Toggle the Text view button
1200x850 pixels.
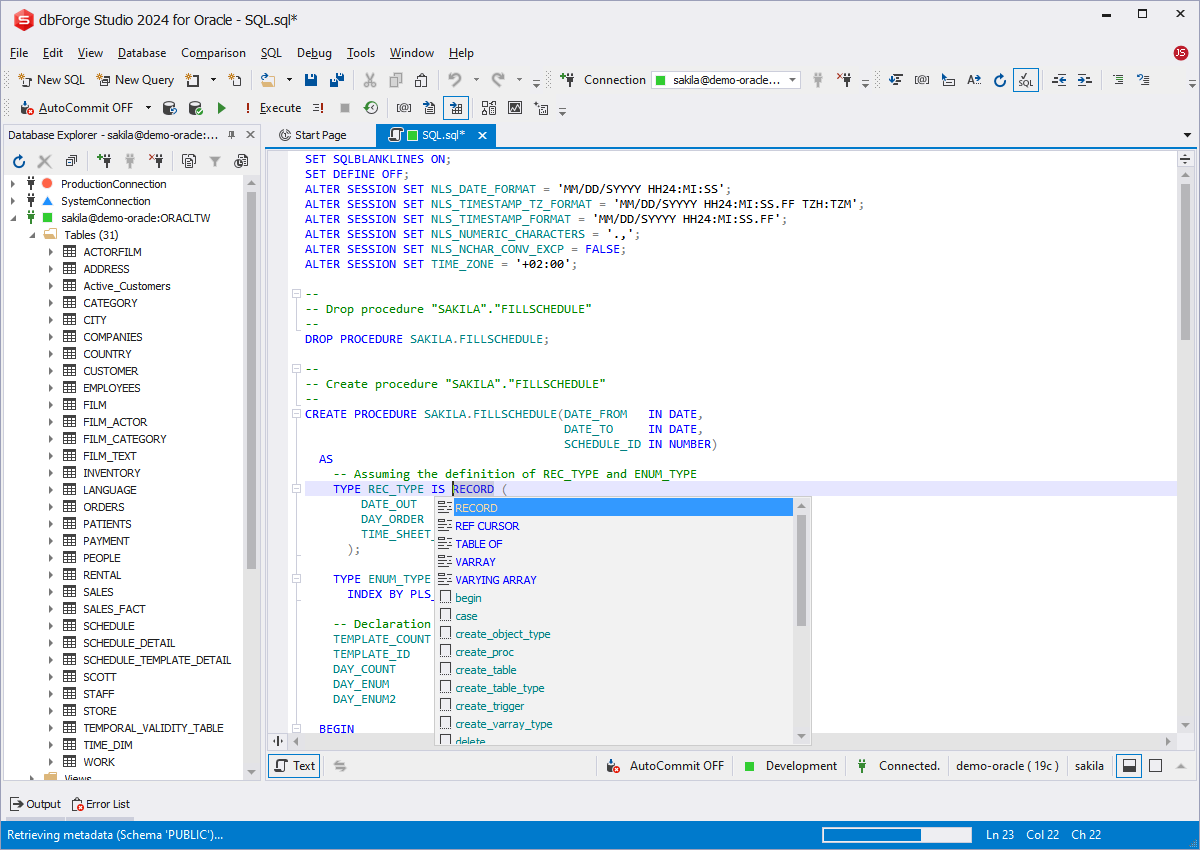[x=294, y=766]
